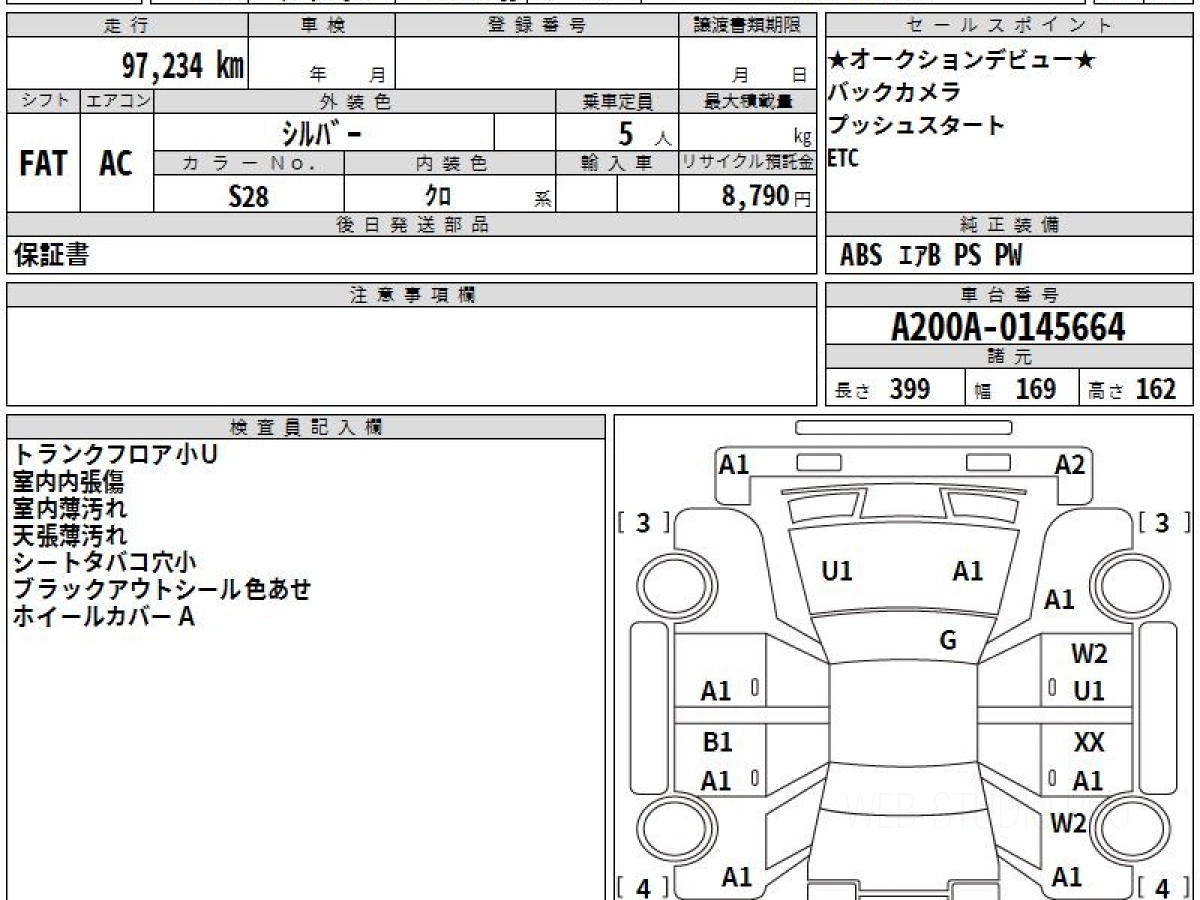Click the 譲渡書類期限 header cell
The width and height of the screenshot is (1200, 900).
[748, 26]
